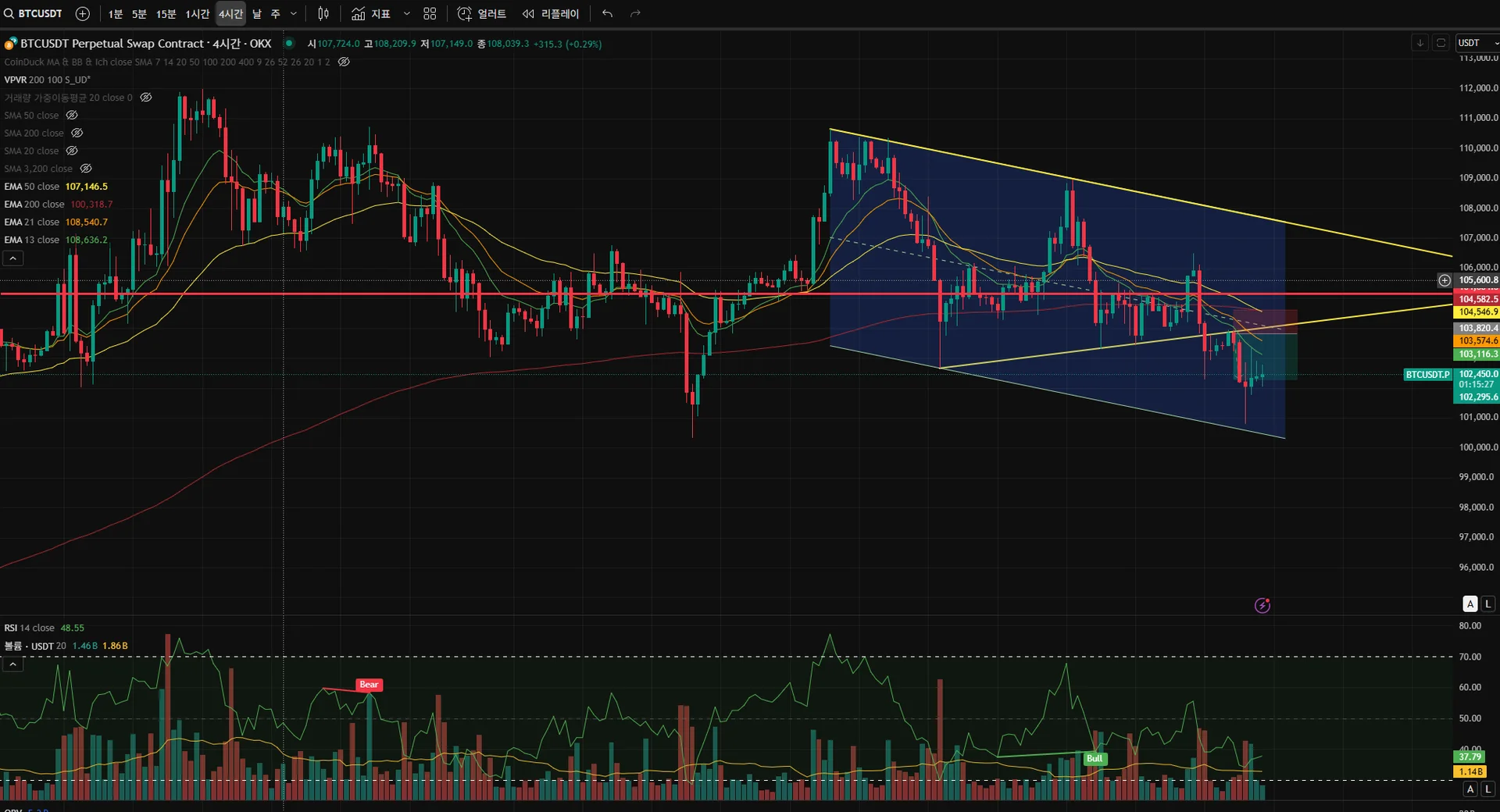Collapse the main chart indicator legend
The height and width of the screenshot is (812, 1500).
(13, 258)
